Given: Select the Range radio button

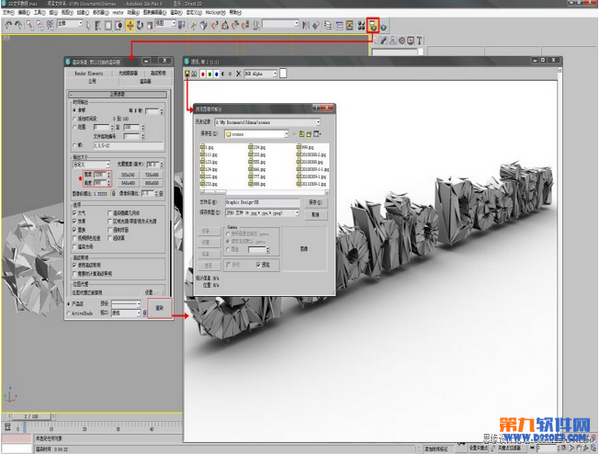Looking at the screenshot, I should pyautogui.click(x=75, y=127).
